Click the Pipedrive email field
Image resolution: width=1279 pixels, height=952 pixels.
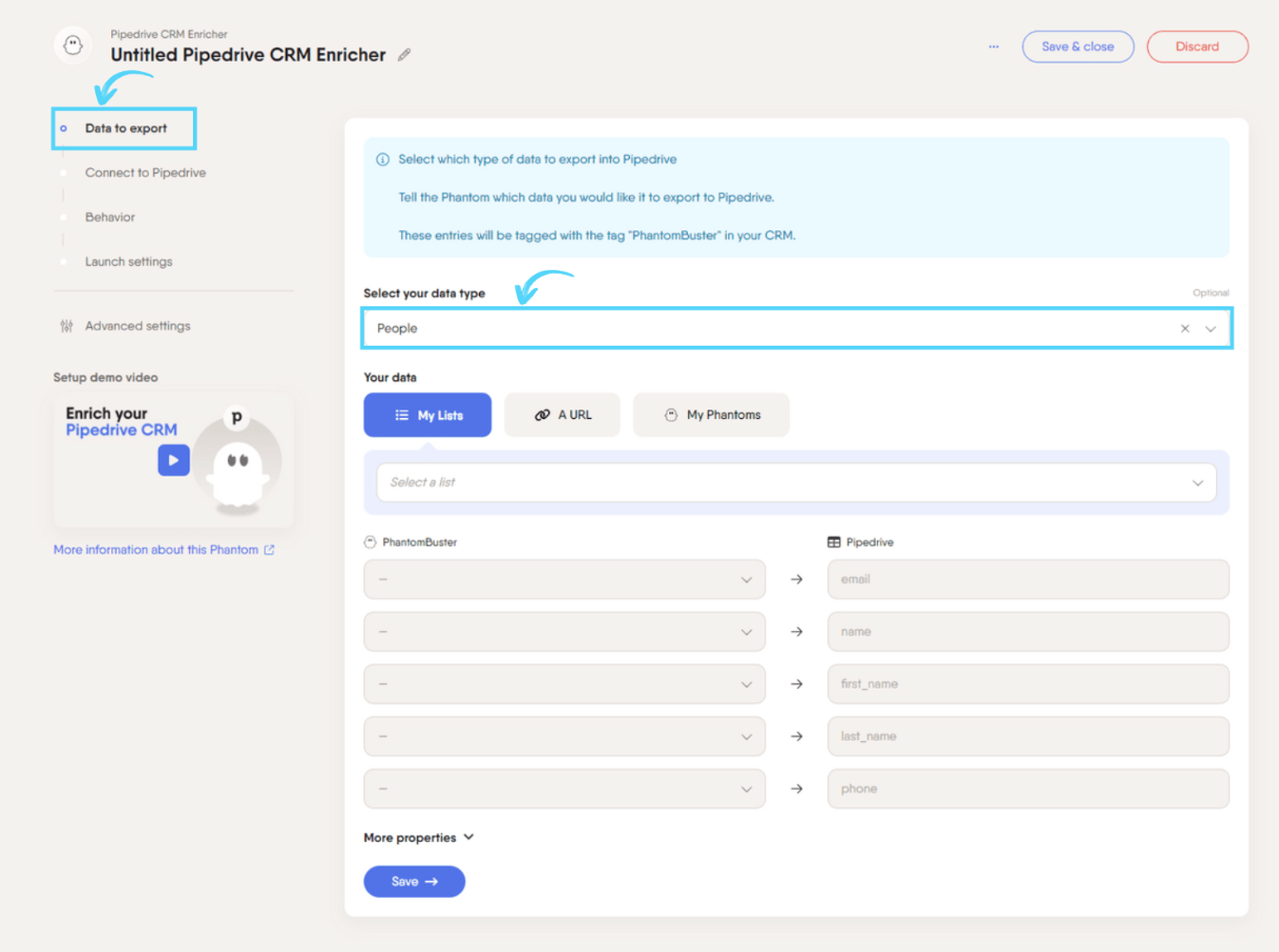pyautogui.click(x=1028, y=580)
